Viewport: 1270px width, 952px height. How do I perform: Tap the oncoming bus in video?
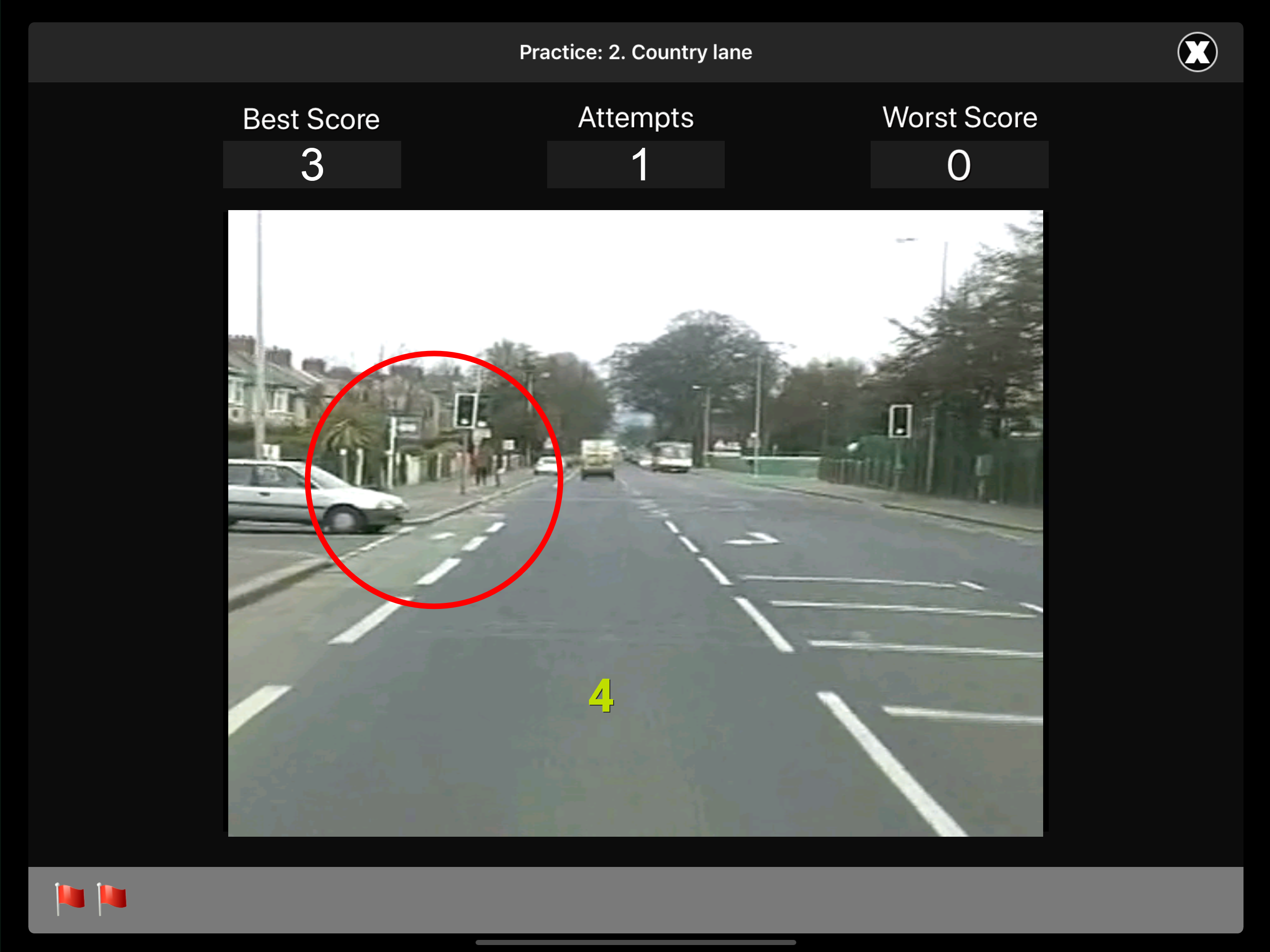[672, 456]
